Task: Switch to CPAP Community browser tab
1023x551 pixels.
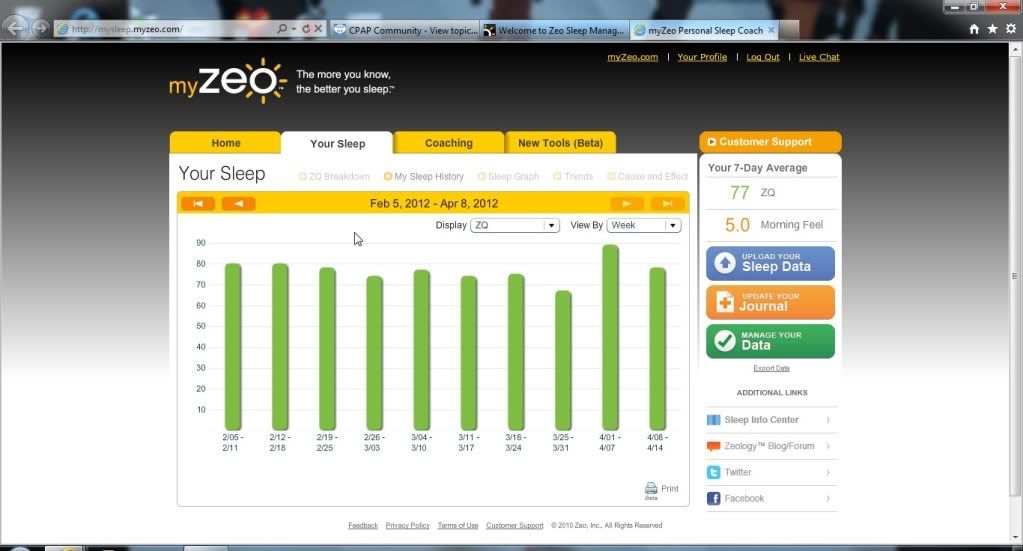Action: point(405,30)
